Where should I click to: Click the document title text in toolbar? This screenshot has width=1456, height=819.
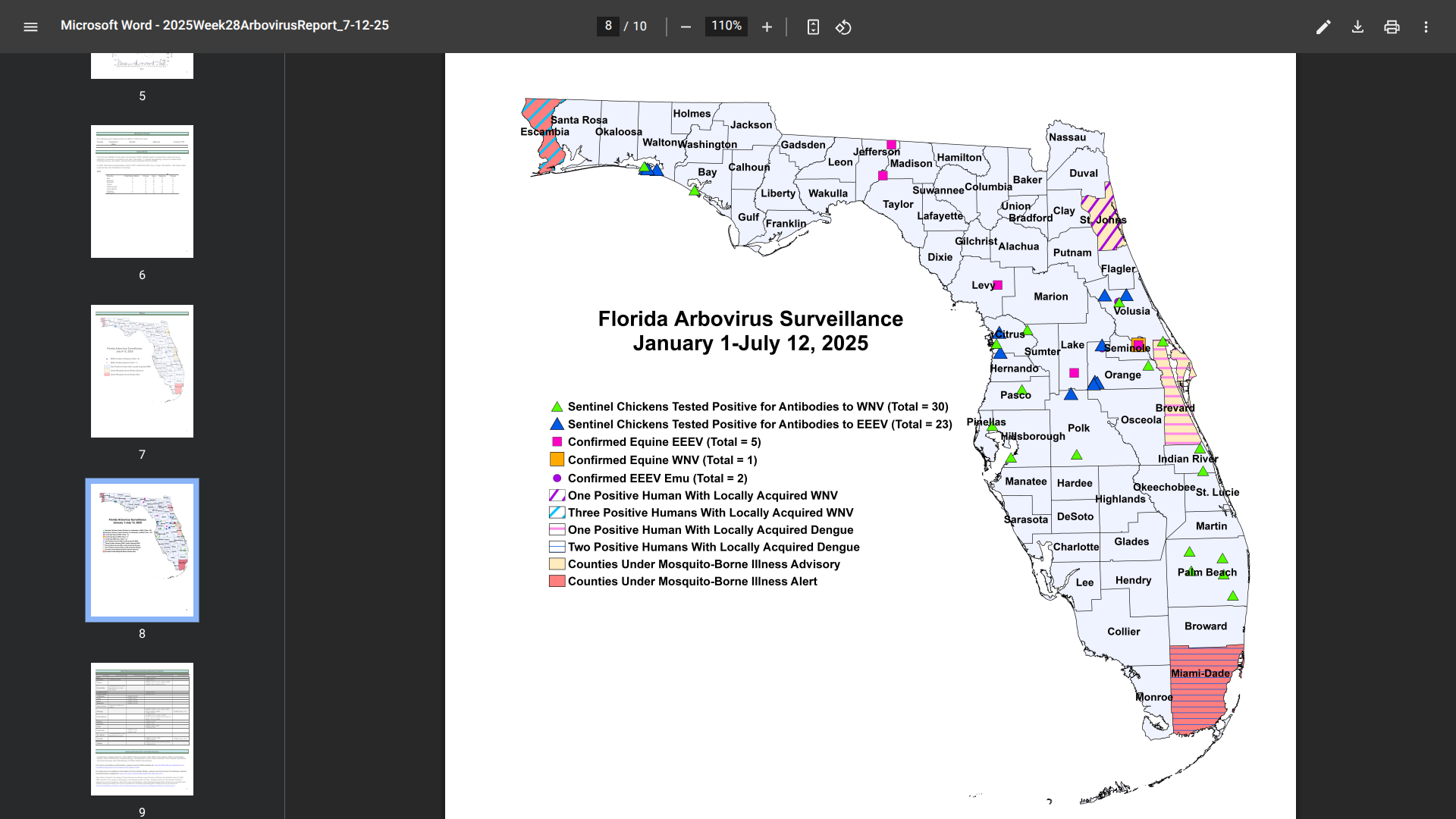click(x=224, y=25)
